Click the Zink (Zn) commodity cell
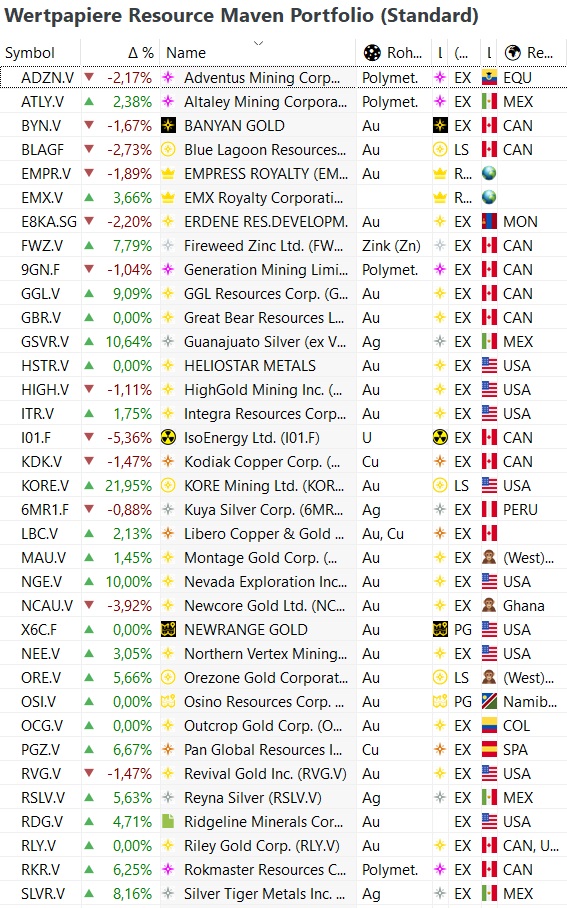 click(391, 246)
